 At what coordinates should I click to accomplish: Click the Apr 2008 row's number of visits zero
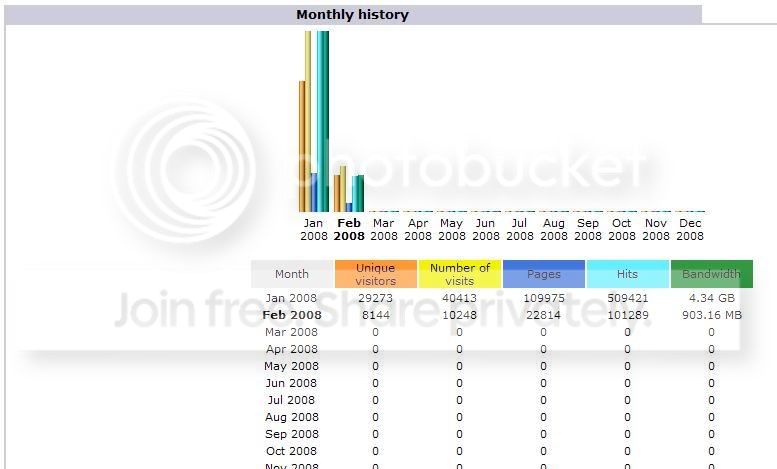point(459,349)
